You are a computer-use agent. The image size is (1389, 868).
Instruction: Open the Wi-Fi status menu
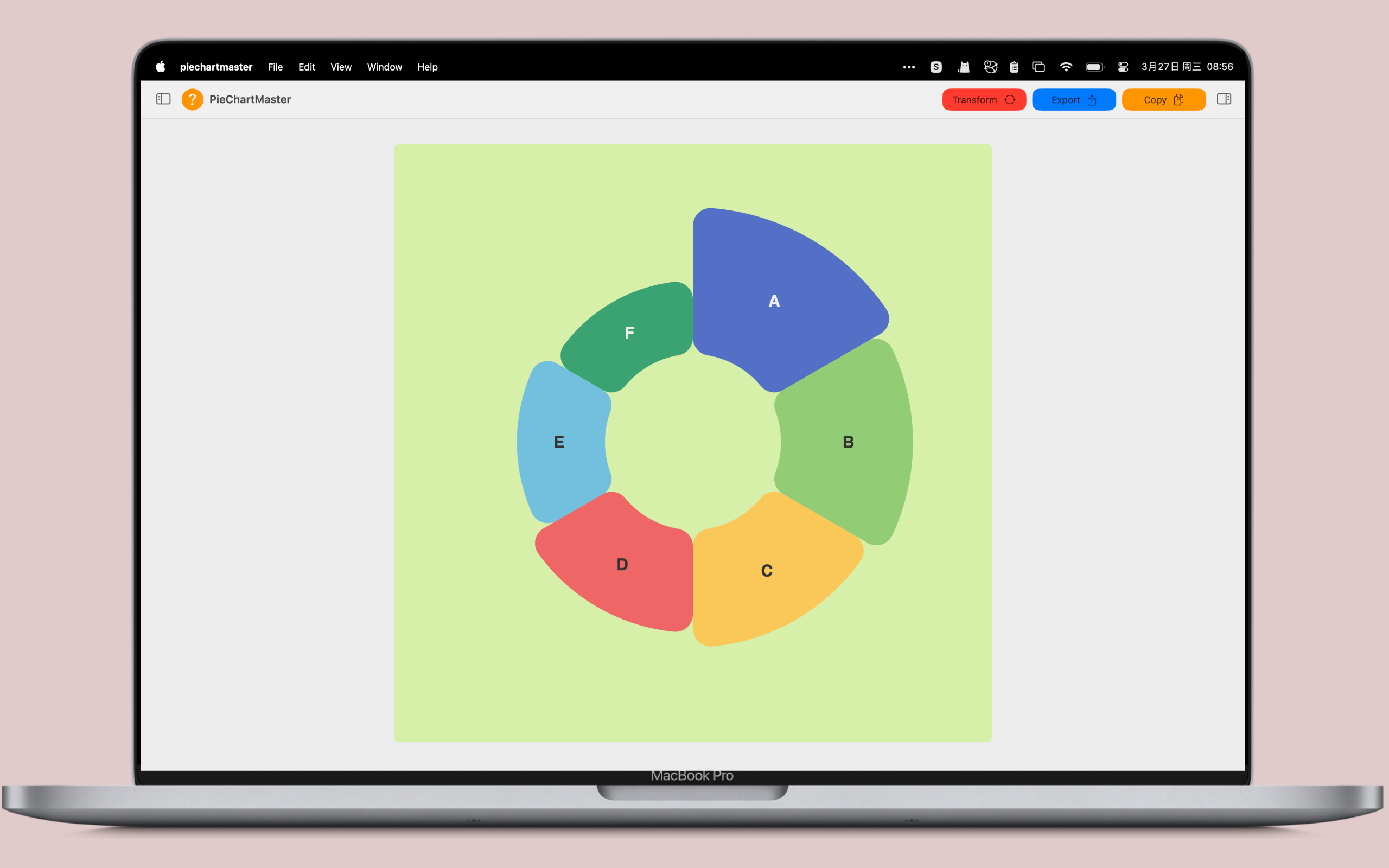pos(1066,67)
